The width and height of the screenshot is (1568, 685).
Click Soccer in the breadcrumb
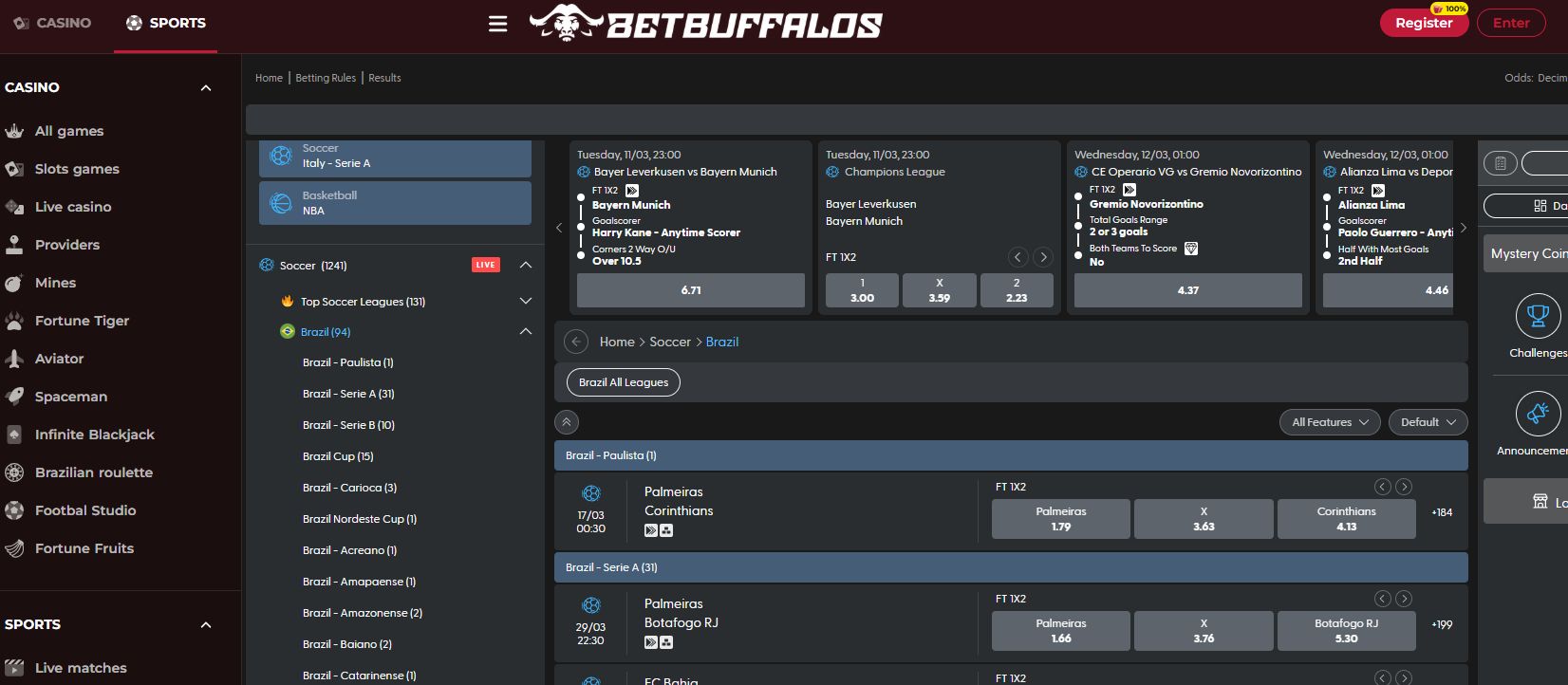(670, 342)
